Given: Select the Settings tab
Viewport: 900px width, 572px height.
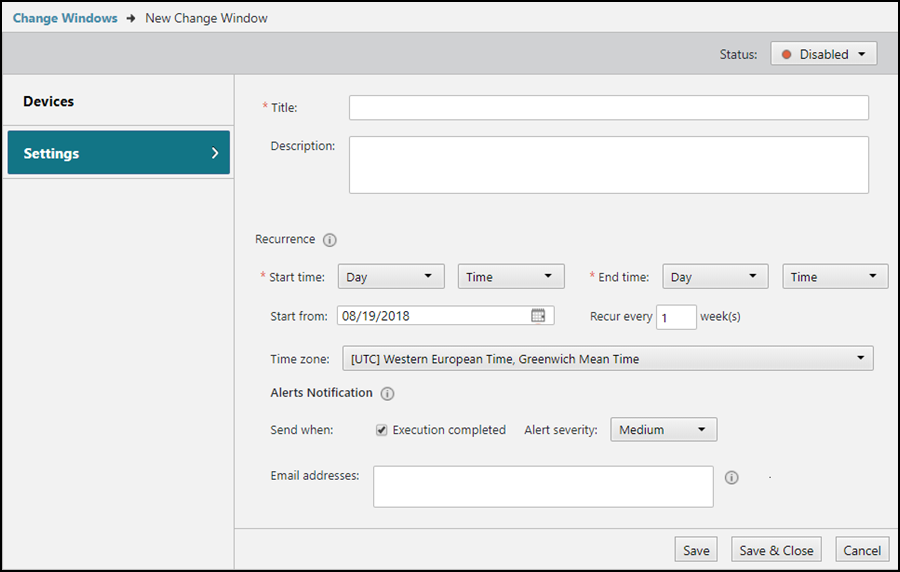Looking at the screenshot, I should pos(118,154).
